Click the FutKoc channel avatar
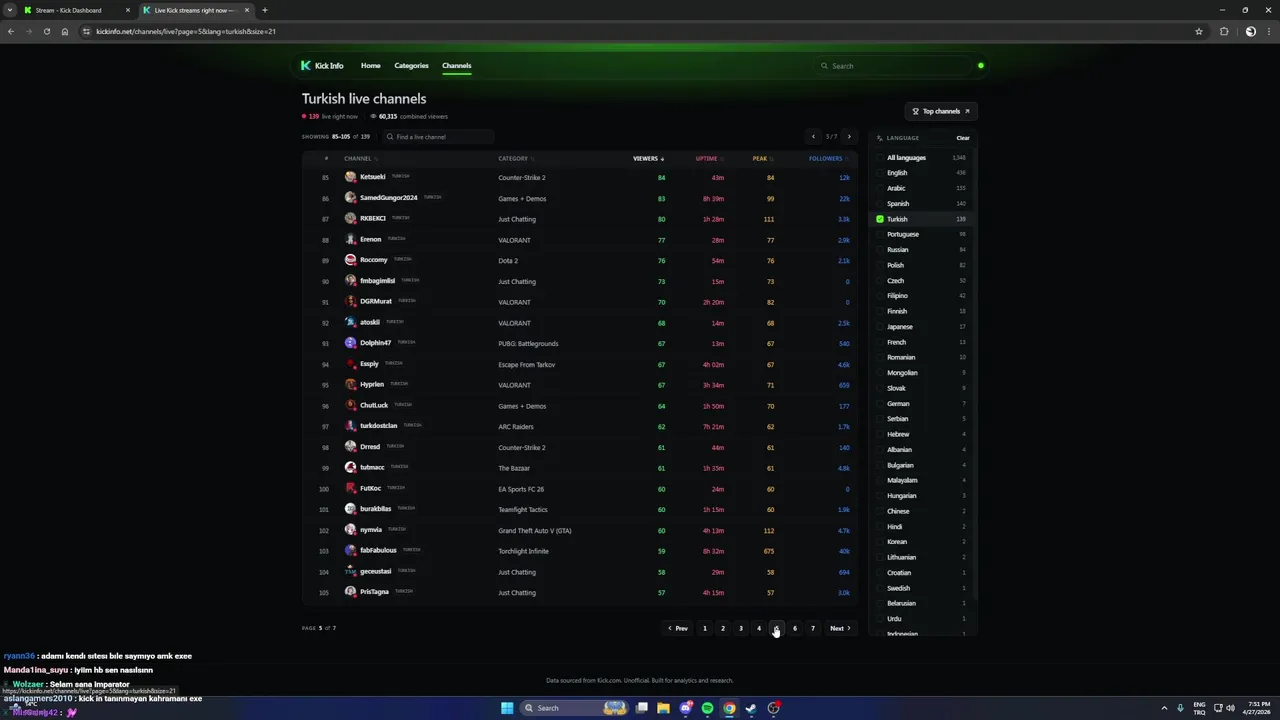The width and height of the screenshot is (1280, 720). pos(350,488)
